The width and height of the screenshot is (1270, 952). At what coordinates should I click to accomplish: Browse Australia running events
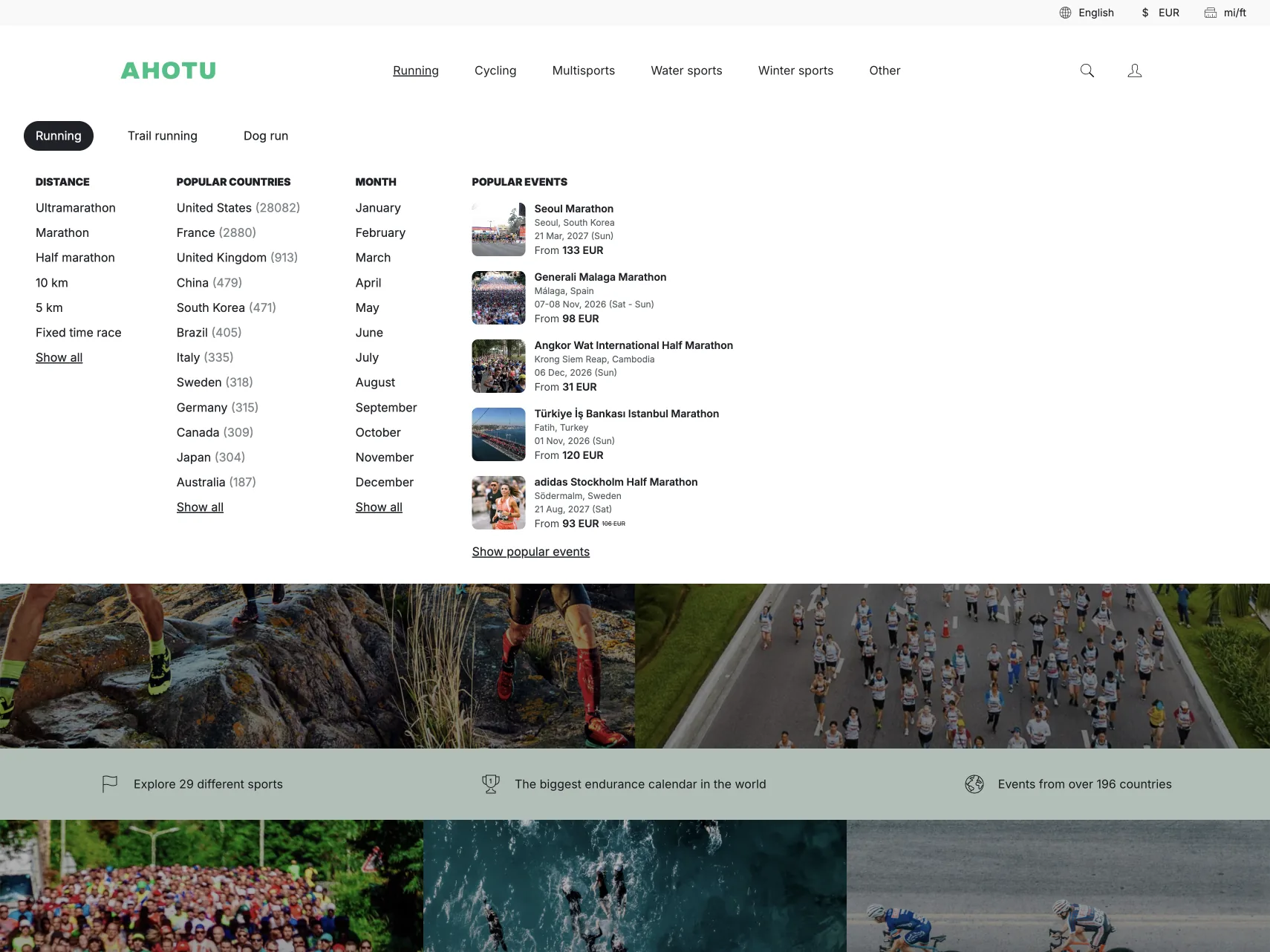point(216,482)
